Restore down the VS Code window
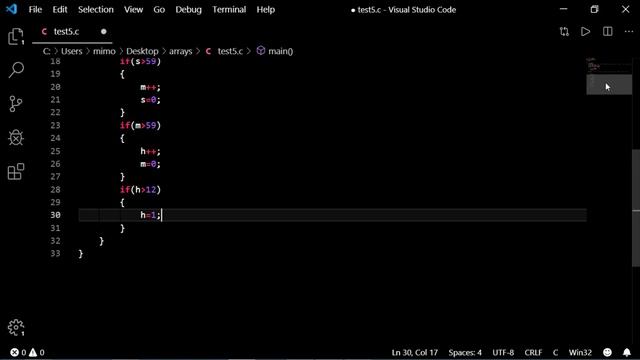The width and height of the screenshot is (640, 360). point(594,9)
